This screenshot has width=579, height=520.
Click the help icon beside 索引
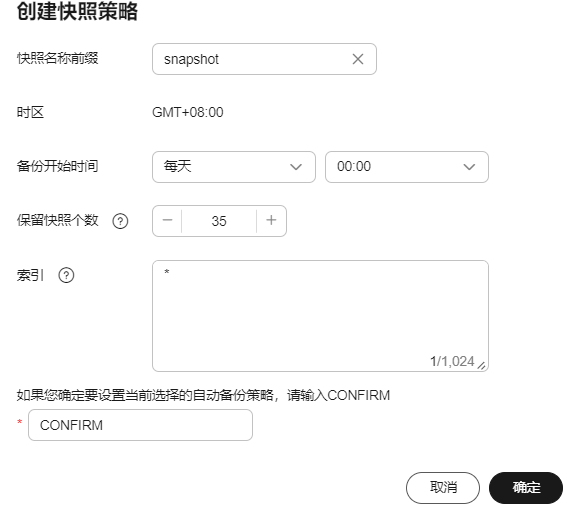tap(66, 276)
